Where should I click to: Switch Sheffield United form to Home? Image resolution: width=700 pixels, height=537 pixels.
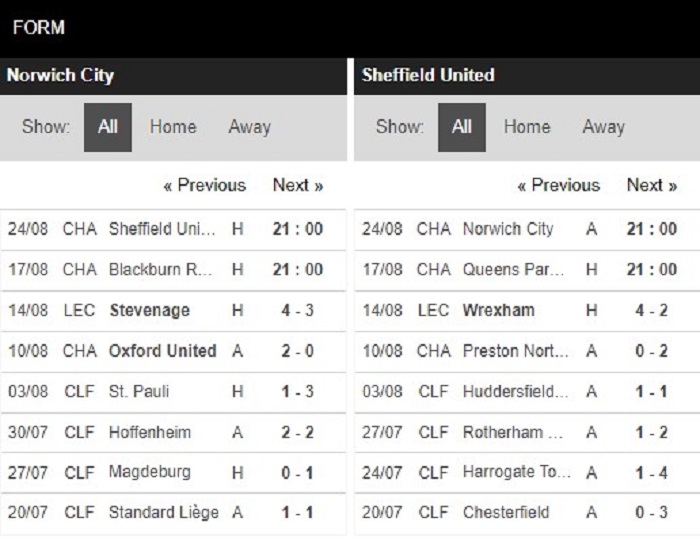coord(527,127)
